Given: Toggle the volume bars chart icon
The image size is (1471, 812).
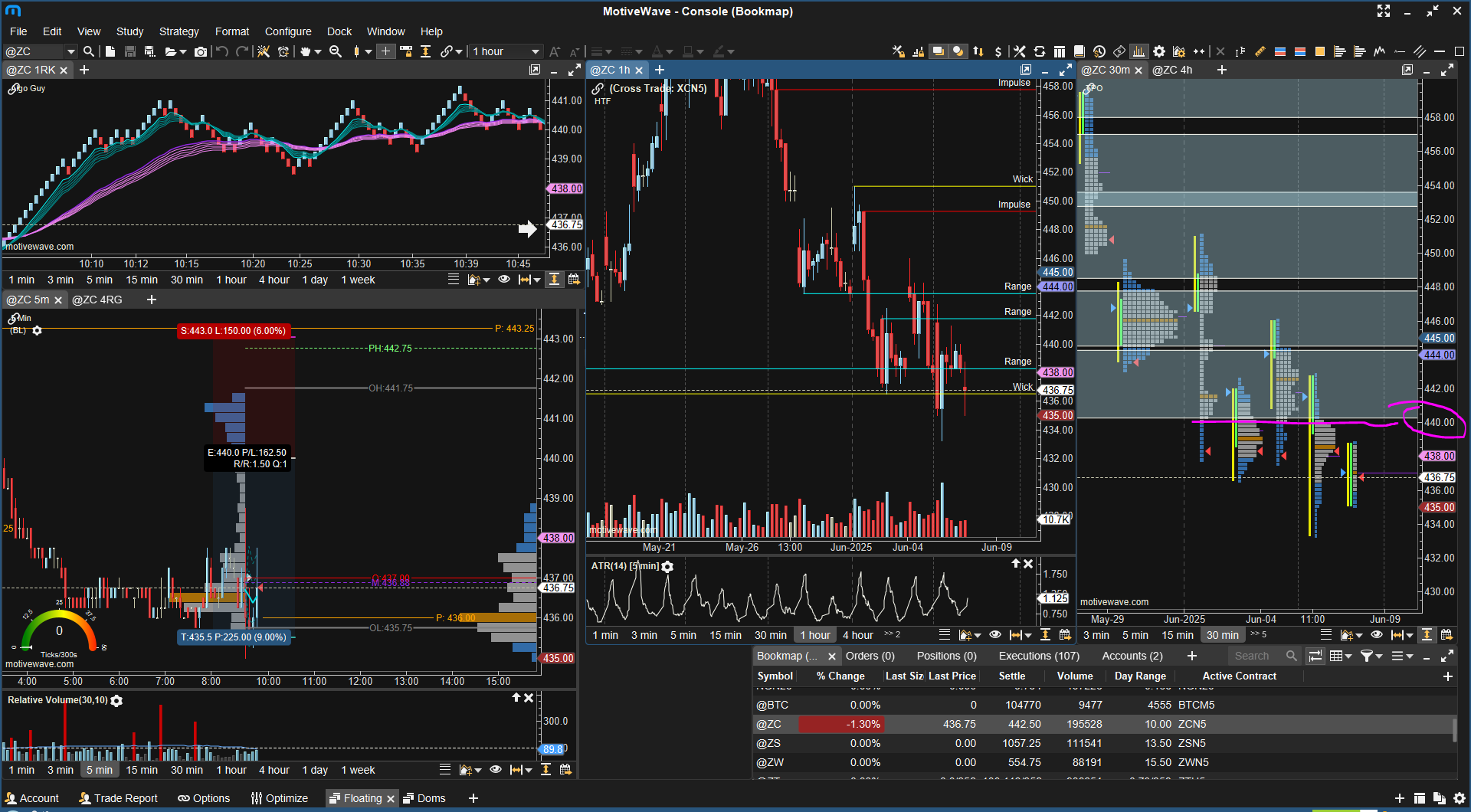Looking at the screenshot, I should pyautogui.click(x=1139, y=51).
